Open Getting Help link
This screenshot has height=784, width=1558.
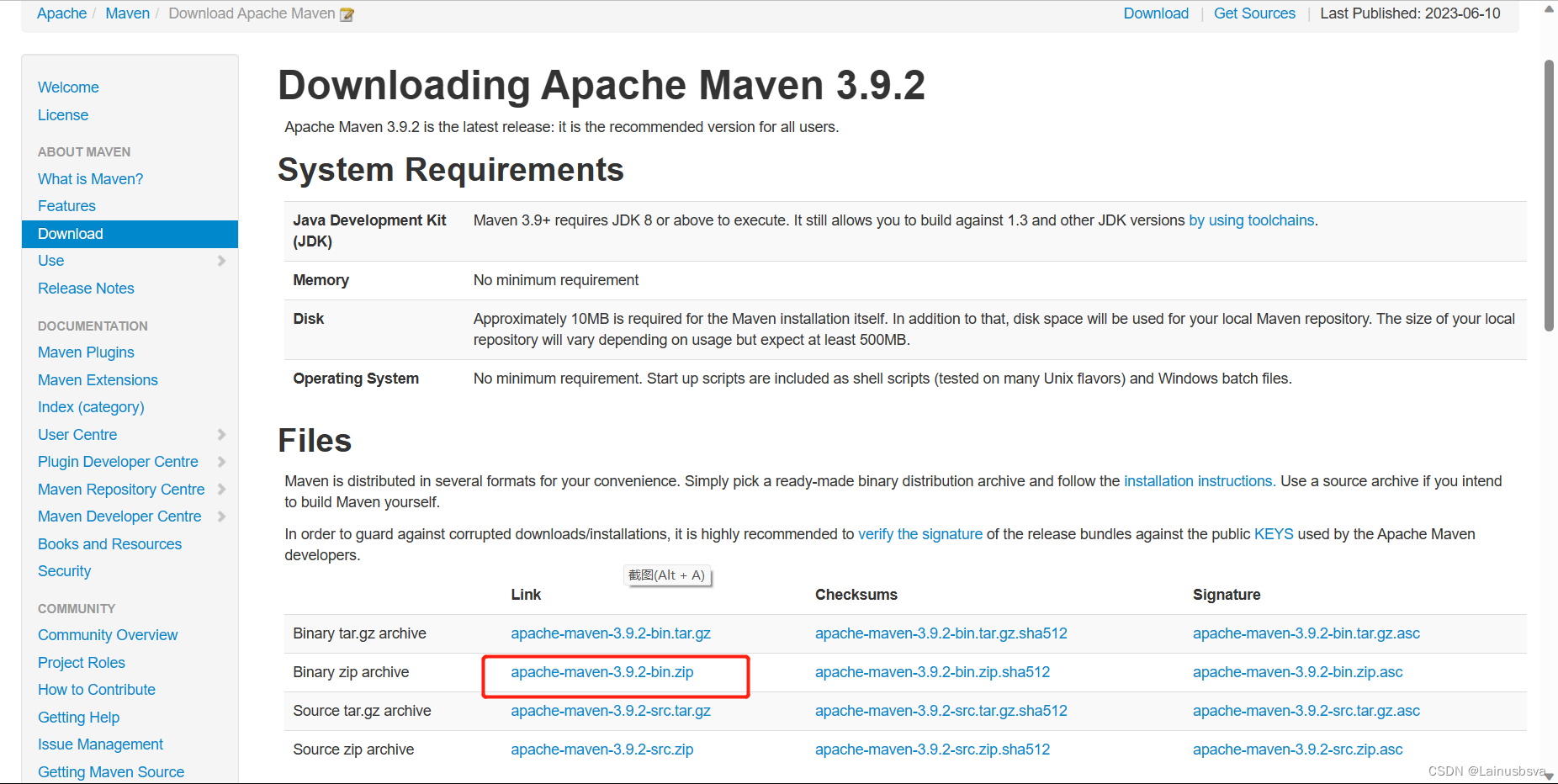click(x=78, y=718)
